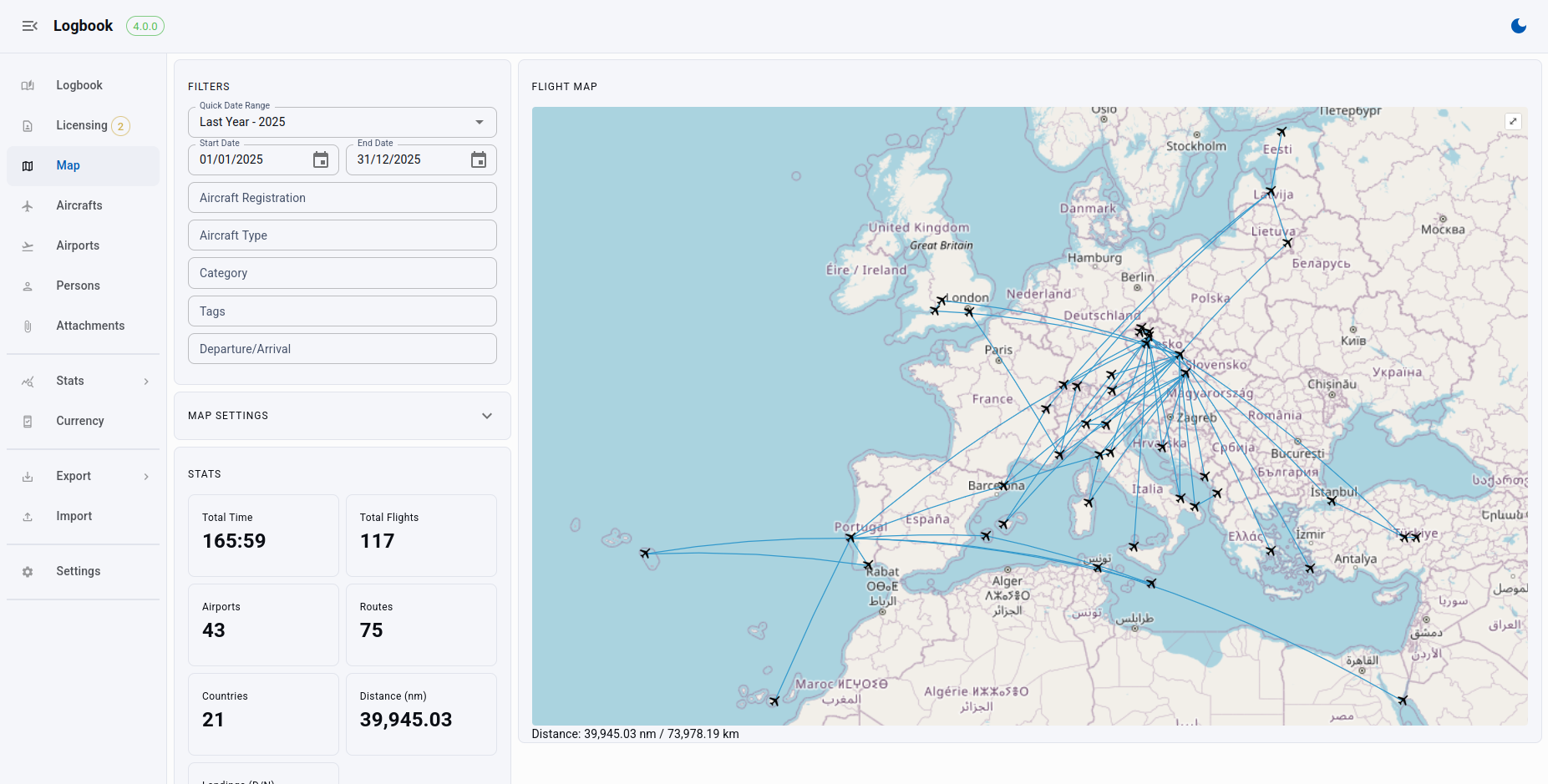Open the End Date calendar picker

479,159
